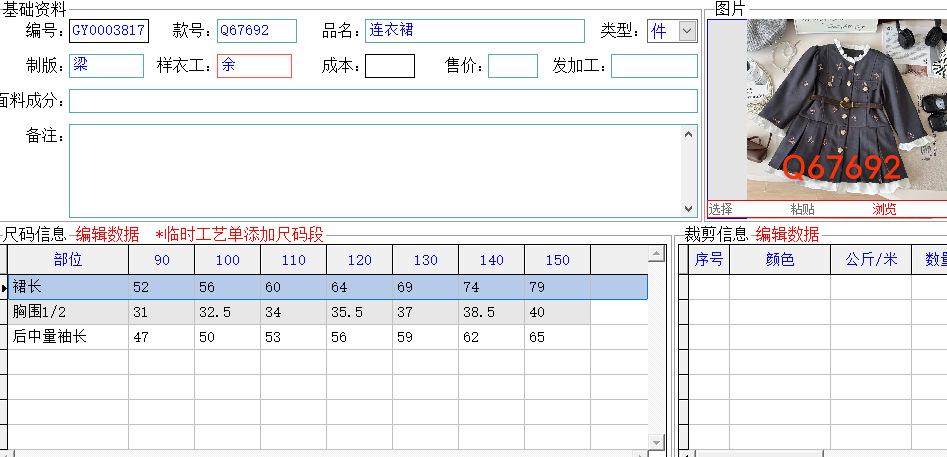Click the size table scrollbar down arrow
The image size is (947, 457).
657,441
